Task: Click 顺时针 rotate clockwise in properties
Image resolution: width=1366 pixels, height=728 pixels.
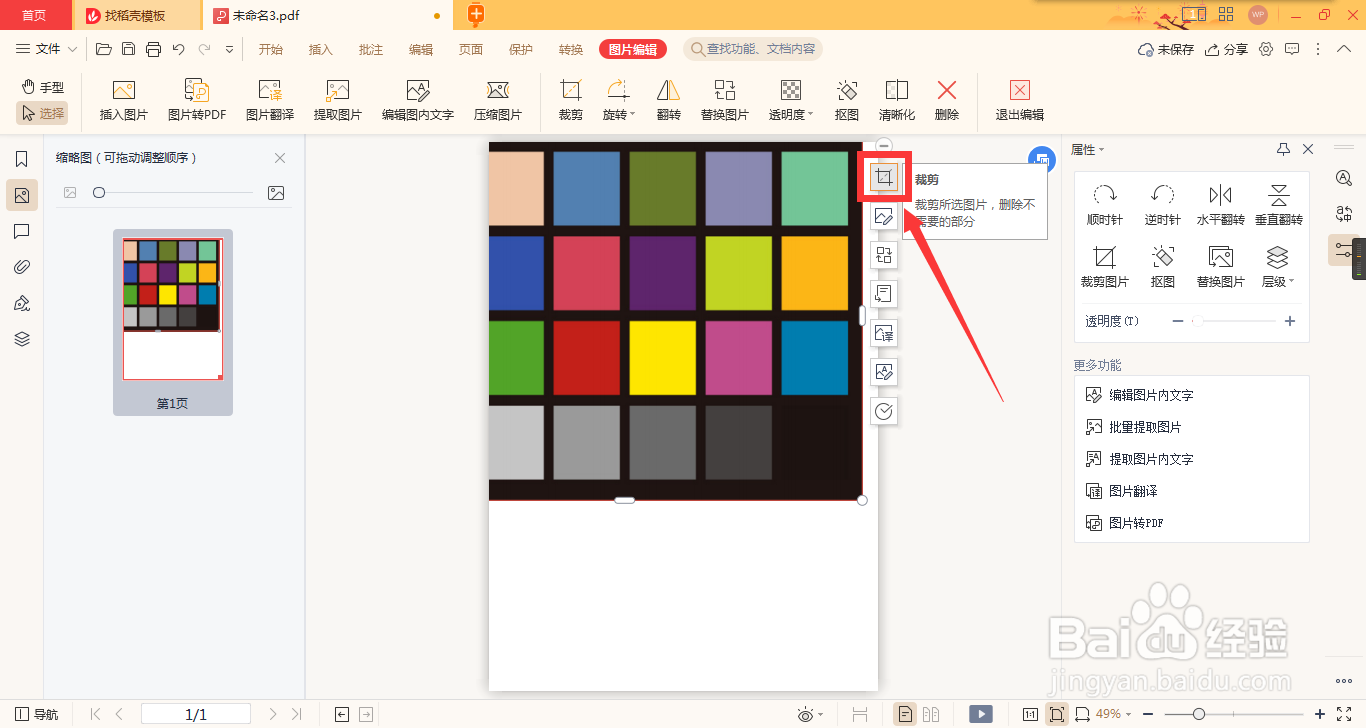Action: pos(1105,204)
